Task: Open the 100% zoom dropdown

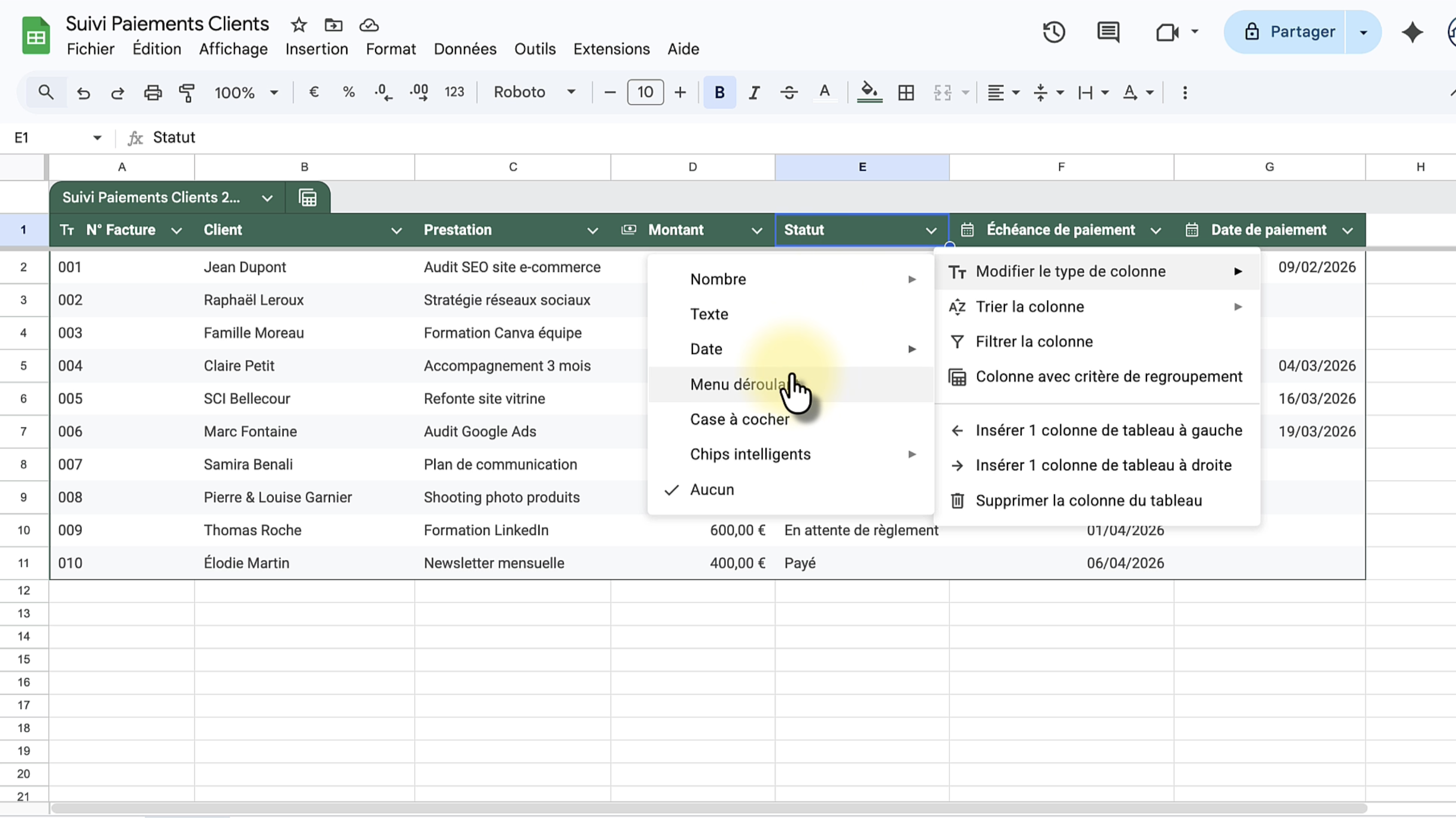Action: (x=246, y=92)
